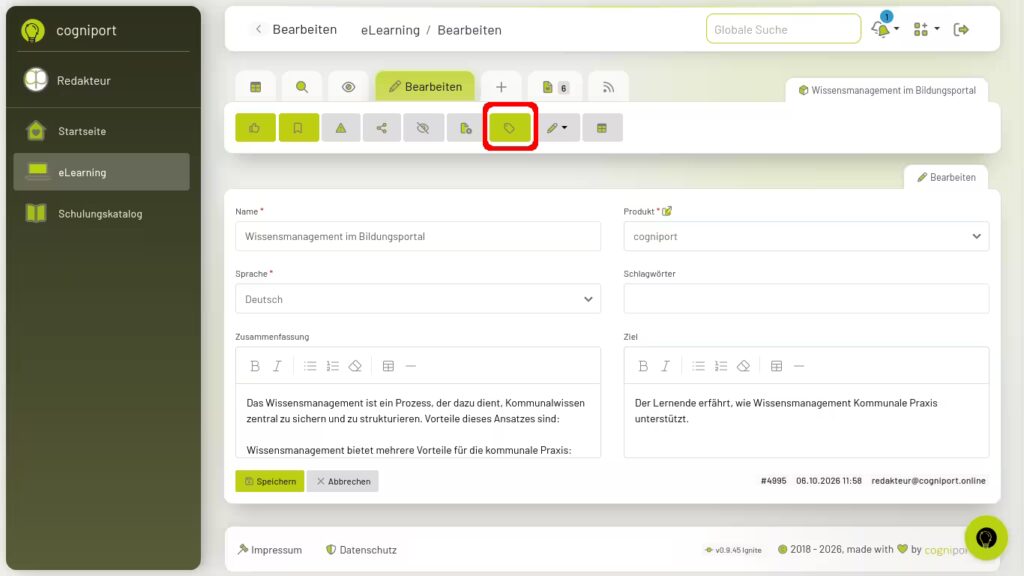Image resolution: width=1024 pixels, height=576 pixels.
Task: Click the thumbs-up like button
Action: coord(255,128)
